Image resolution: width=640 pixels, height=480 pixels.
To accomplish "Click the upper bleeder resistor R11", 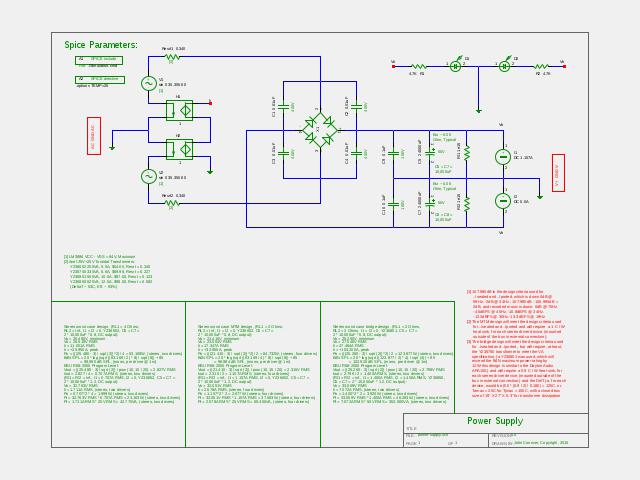I will tap(467, 153).
